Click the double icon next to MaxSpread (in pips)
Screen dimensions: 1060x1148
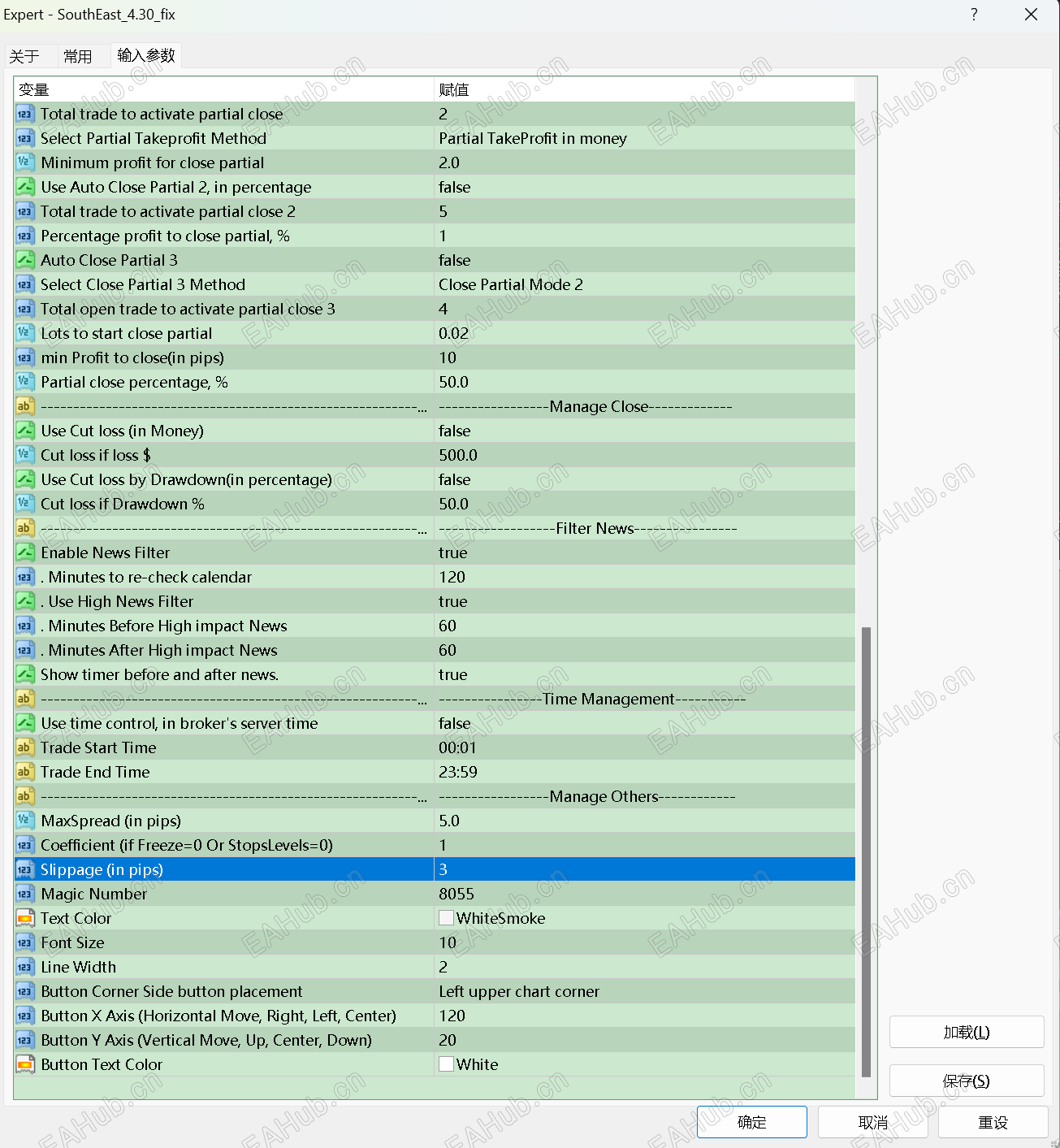pos(25,821)
